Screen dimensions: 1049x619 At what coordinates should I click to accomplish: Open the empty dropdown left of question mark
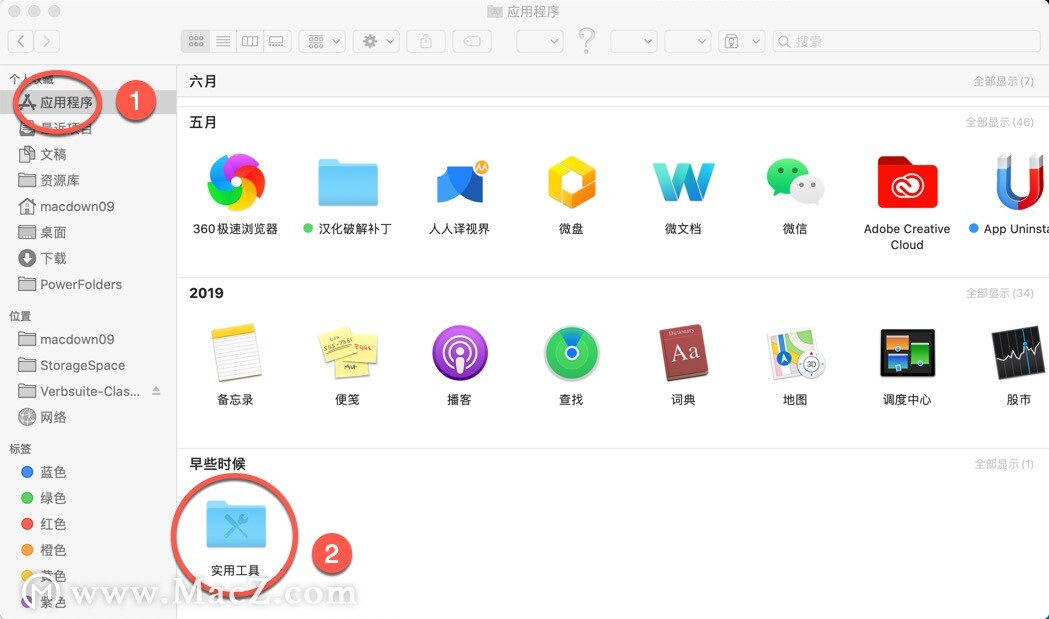(x=539, y=41)
